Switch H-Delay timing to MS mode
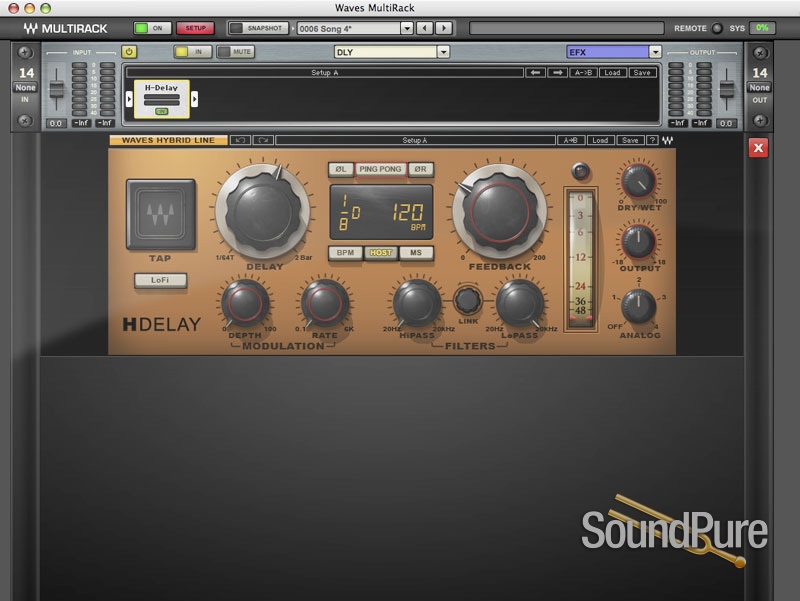800x601 pixels. [x=417, y=253]
